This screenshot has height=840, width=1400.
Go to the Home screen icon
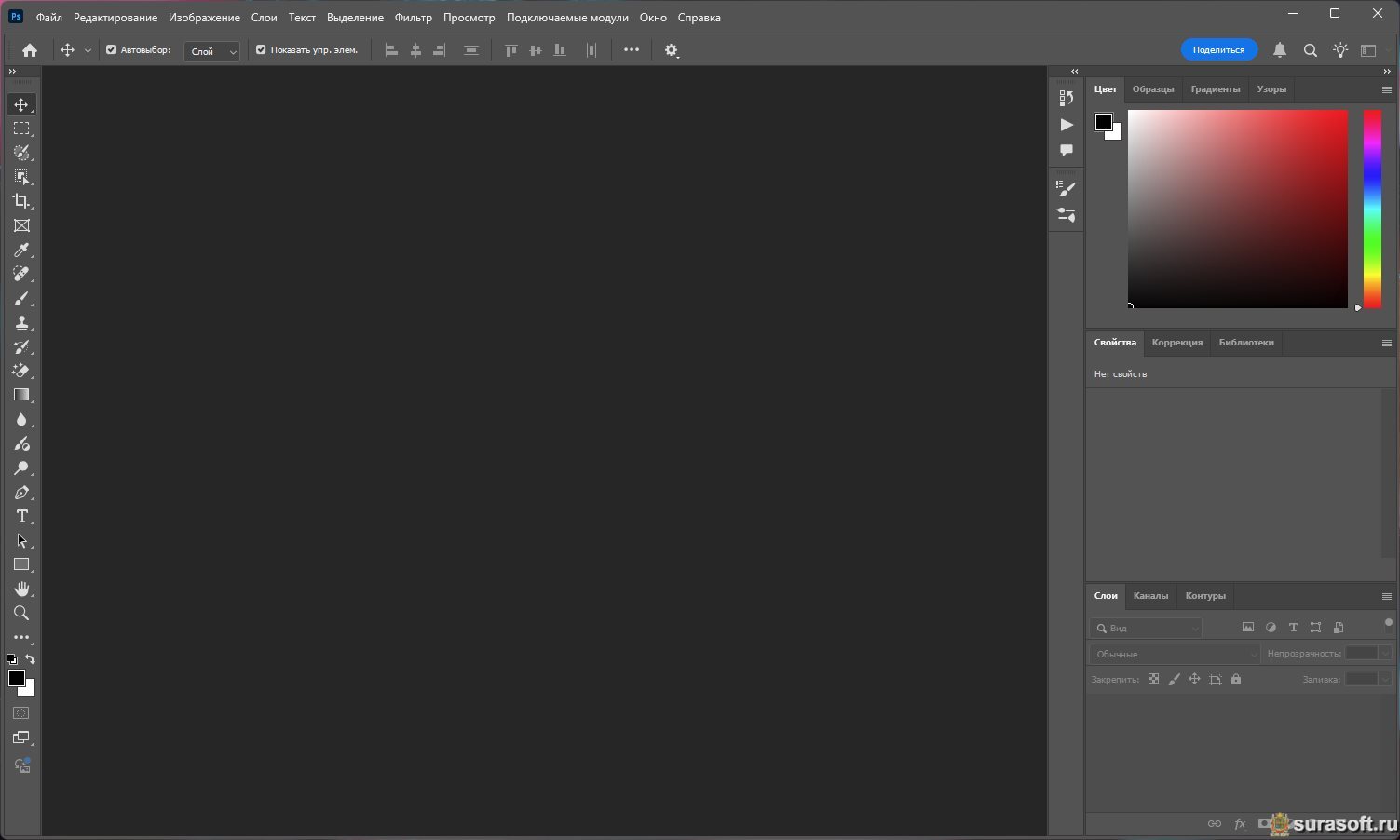point(30,50)
